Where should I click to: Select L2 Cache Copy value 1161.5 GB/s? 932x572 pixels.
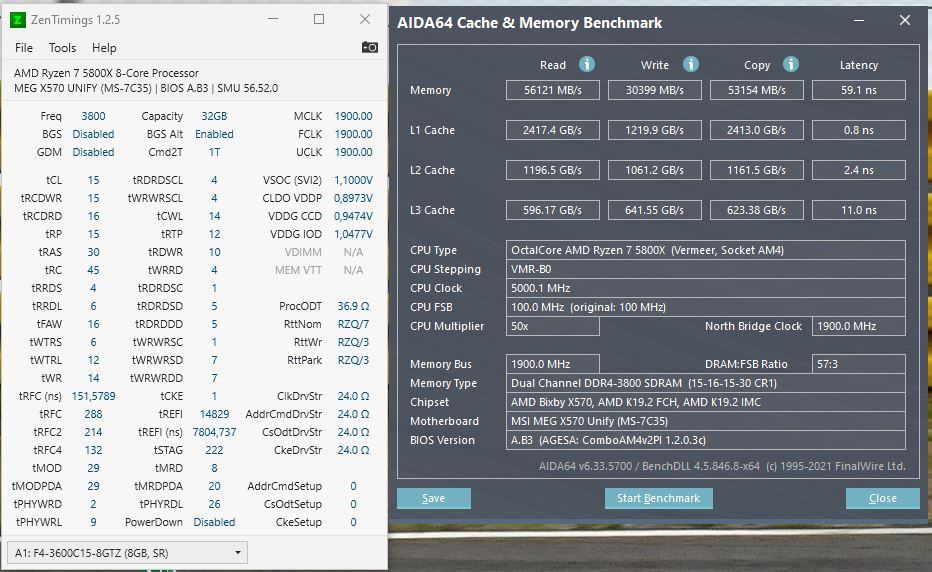(757, 170)
